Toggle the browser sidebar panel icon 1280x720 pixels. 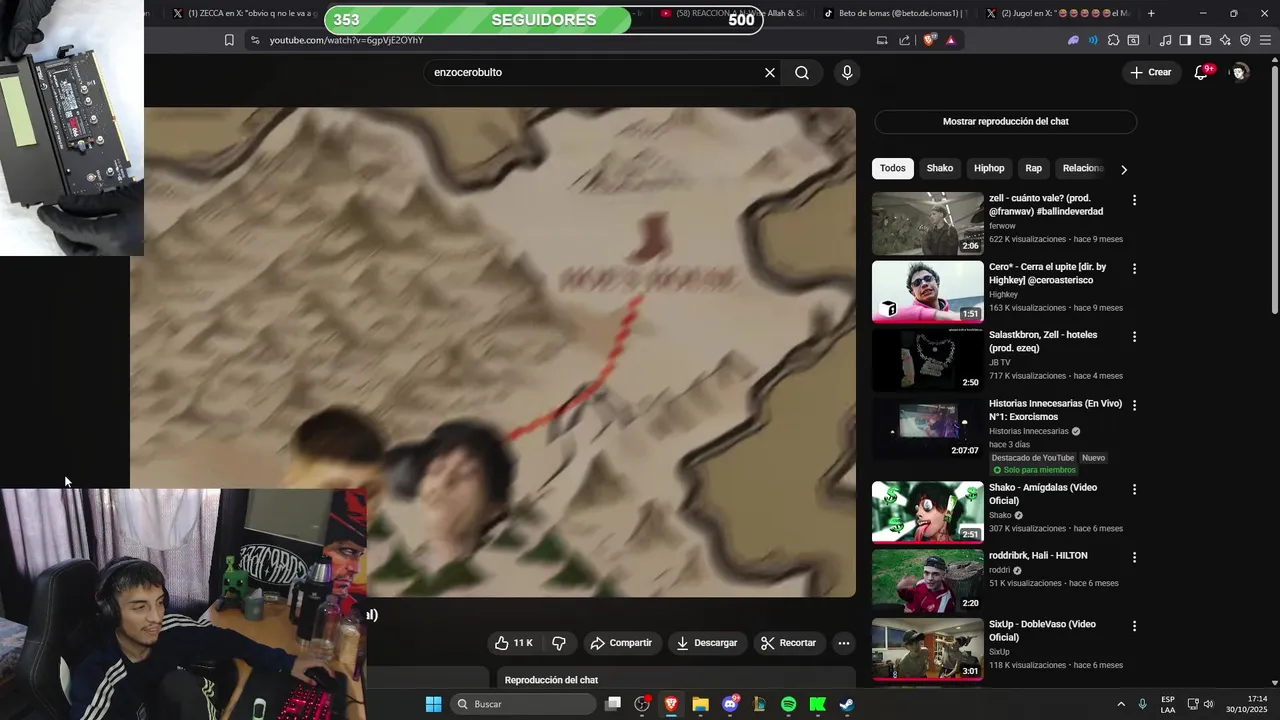pyautogui.click(x=1185, y=40)
